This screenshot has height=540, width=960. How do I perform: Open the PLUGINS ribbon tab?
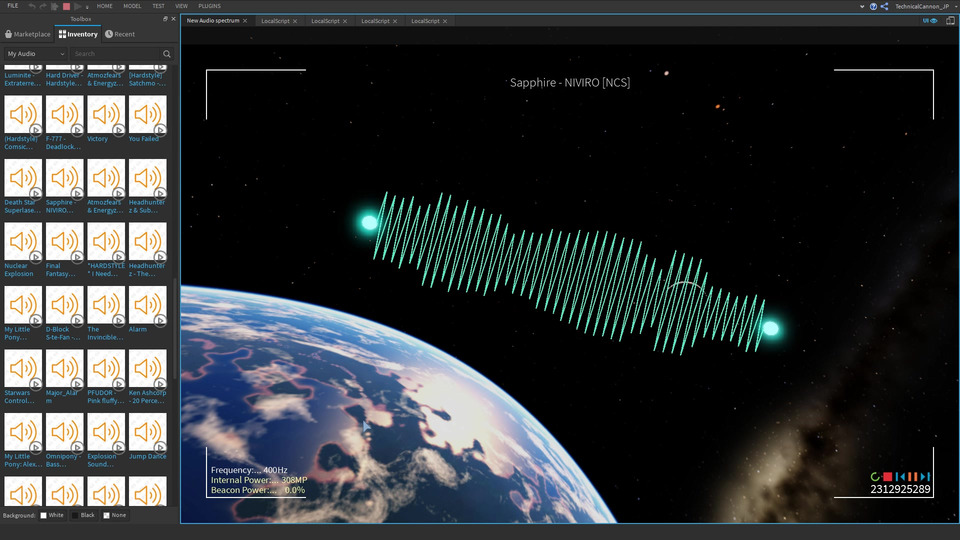coord(209,6)
